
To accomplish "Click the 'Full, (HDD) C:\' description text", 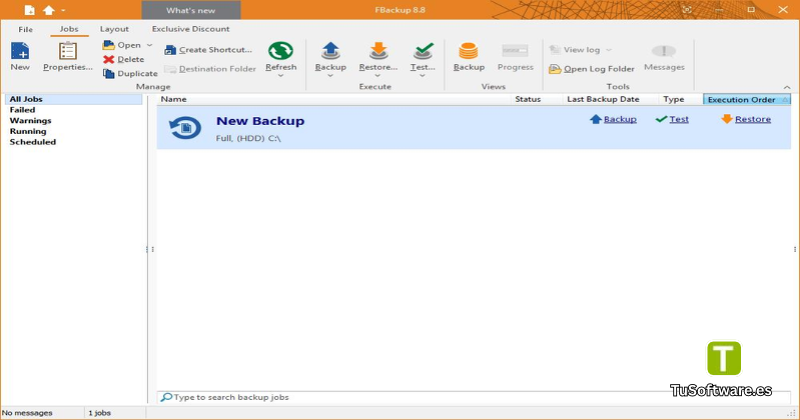I will [x=248, y=138].
